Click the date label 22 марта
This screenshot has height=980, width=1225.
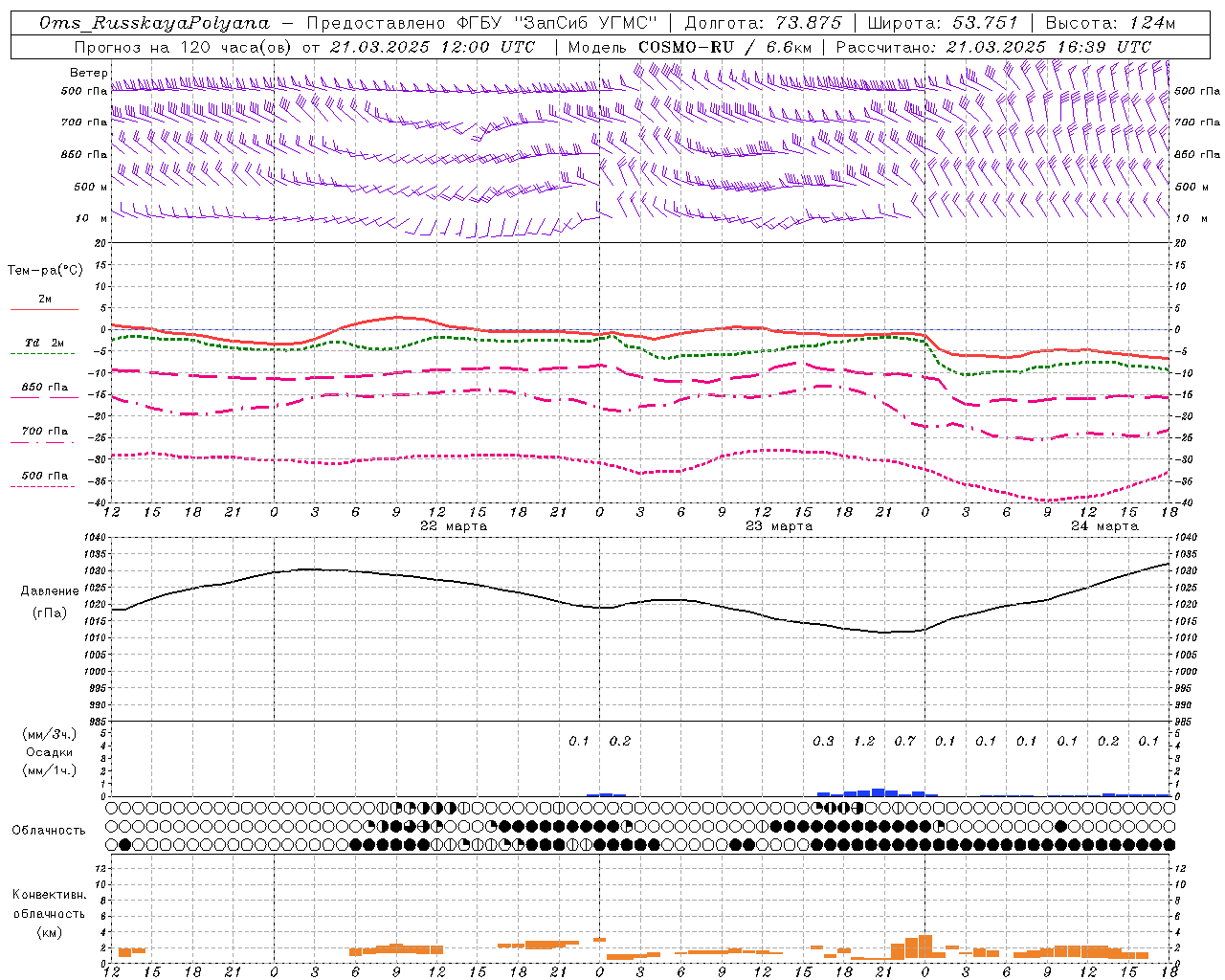coord(454,526)
